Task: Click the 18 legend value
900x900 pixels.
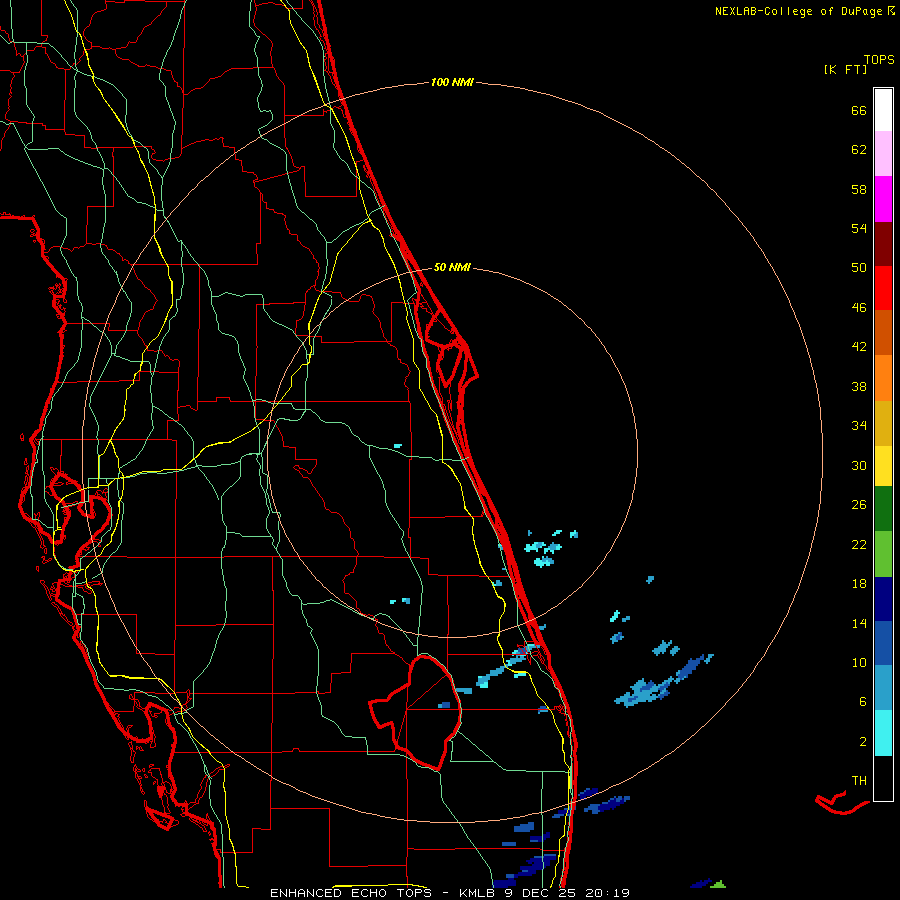Action: click(859, 584)
